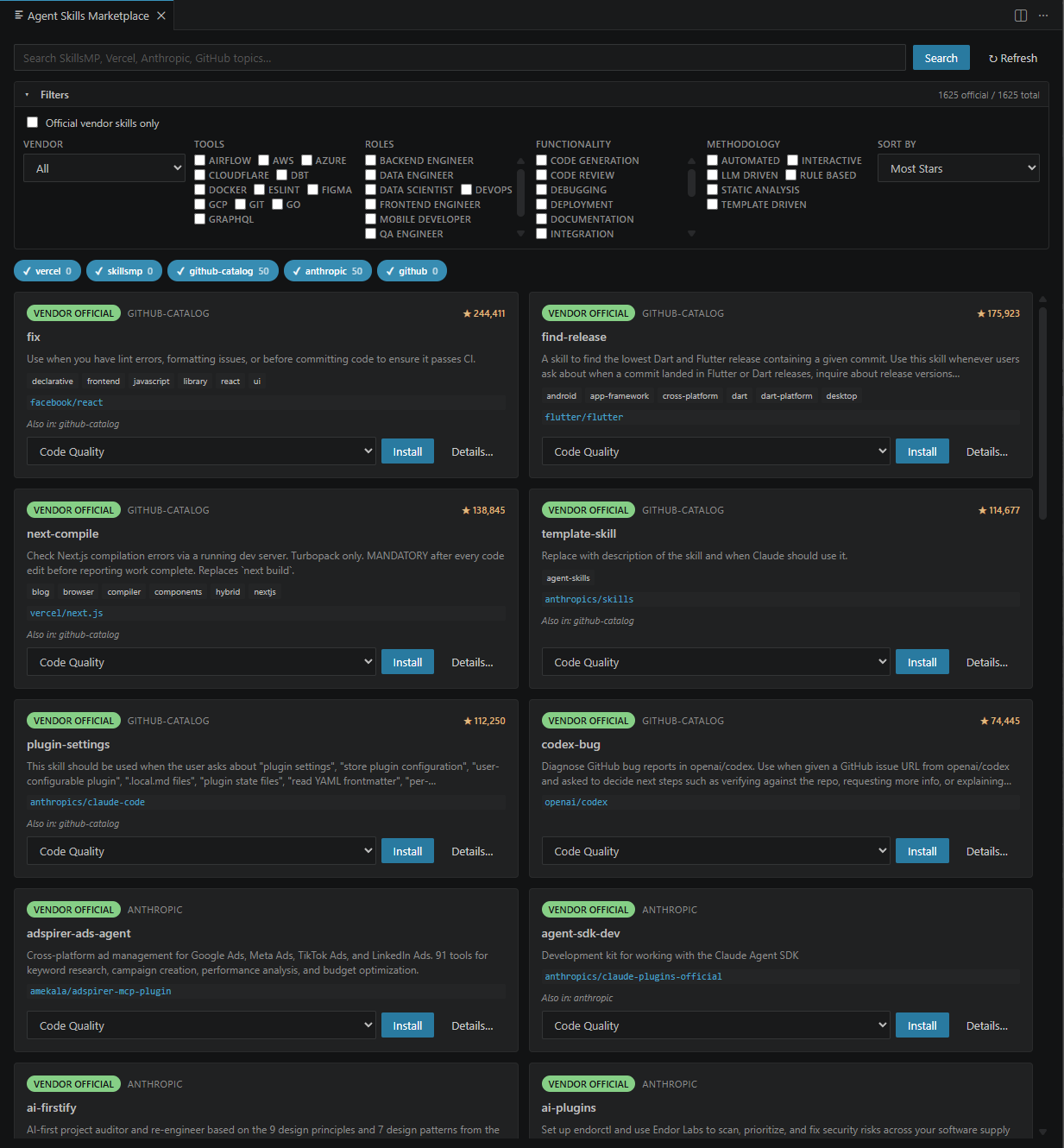This screenshot has width=1064, height=1148.
Task: Open the editor actions ellipsis menu
Action: pos(1043,15)
